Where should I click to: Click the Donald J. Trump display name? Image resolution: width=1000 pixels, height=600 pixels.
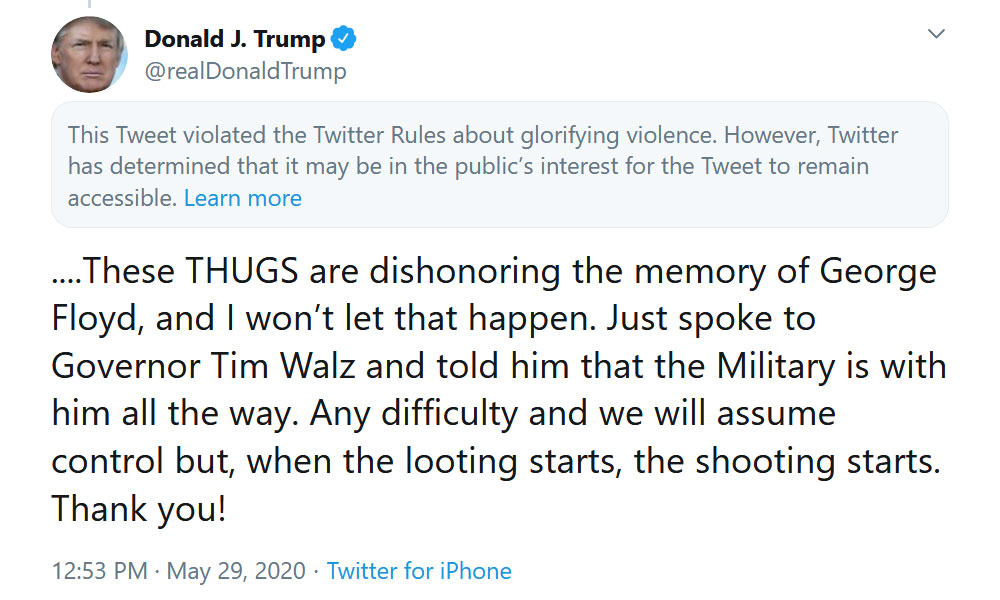pyautogui.click(x=235, y=39)
